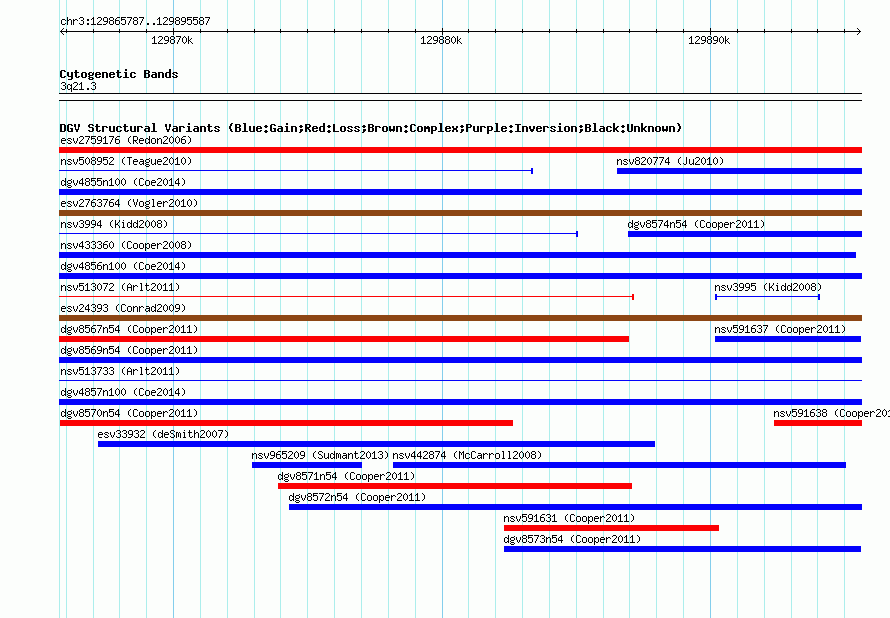The image size is (890, 618).
Task: Click the esv33932 (deSmith2007) label
Action: [163, 434]
